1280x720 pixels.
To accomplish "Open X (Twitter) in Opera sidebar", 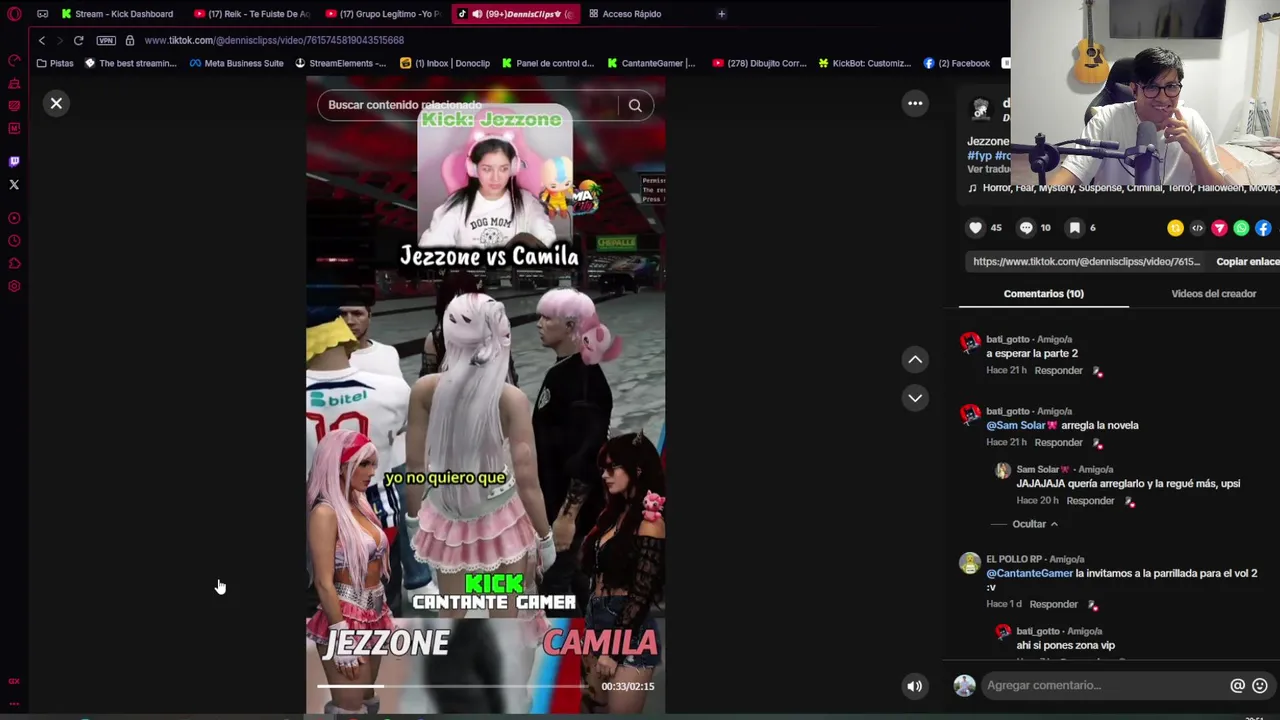I will [x=14, y=184].
